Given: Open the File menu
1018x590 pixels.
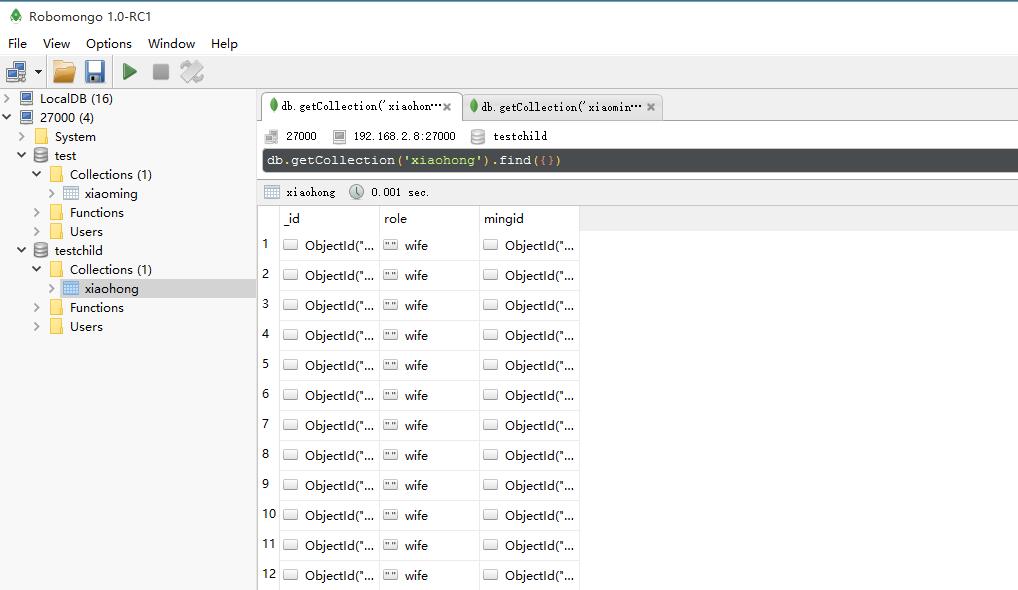Looking at the screenshot, I should [x=18, y=43].
